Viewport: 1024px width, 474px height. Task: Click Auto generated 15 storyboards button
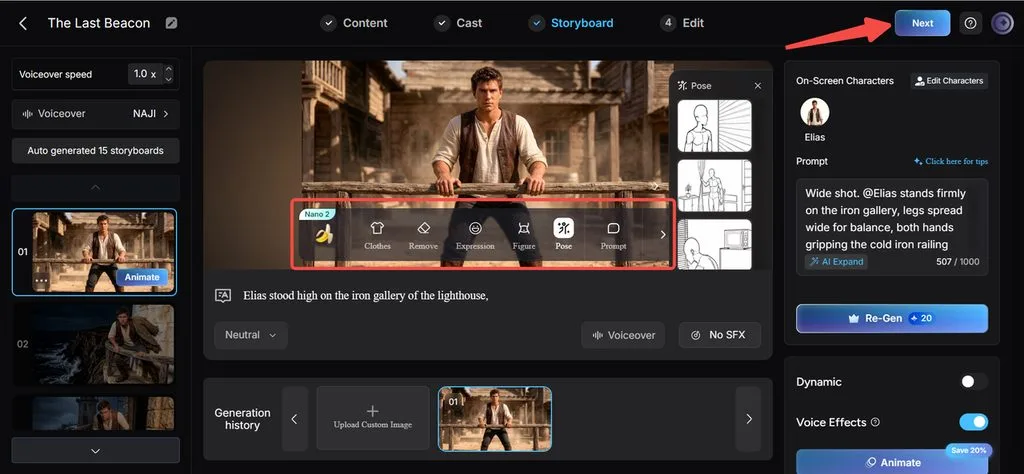point(95,151)
